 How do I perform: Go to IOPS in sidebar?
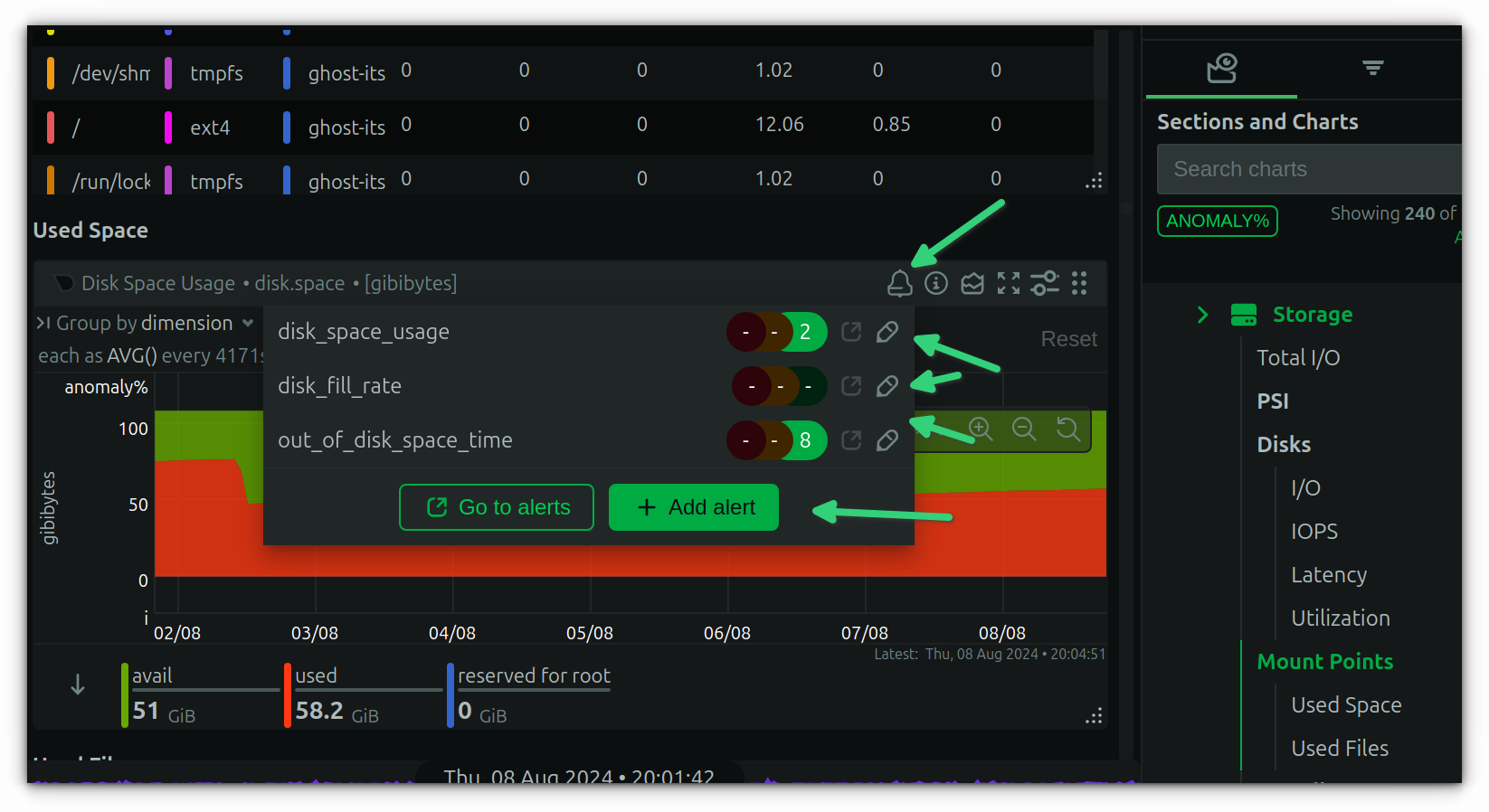1314,532
